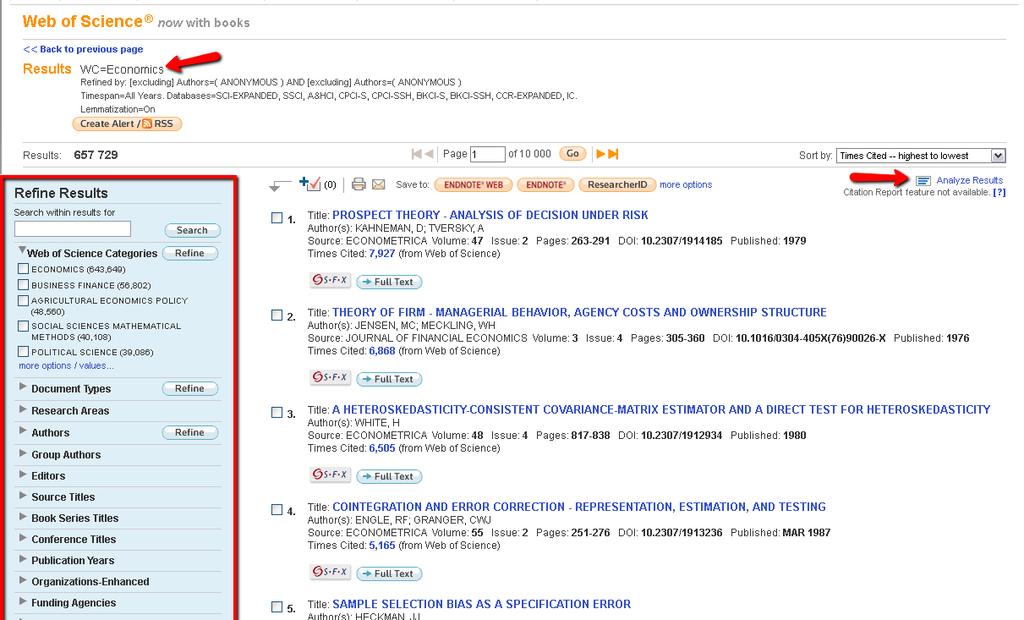The width and height of the screenshot is (1024, 620).
Task: Select result 2 checkbox
Action: click(x=277, y=315)
